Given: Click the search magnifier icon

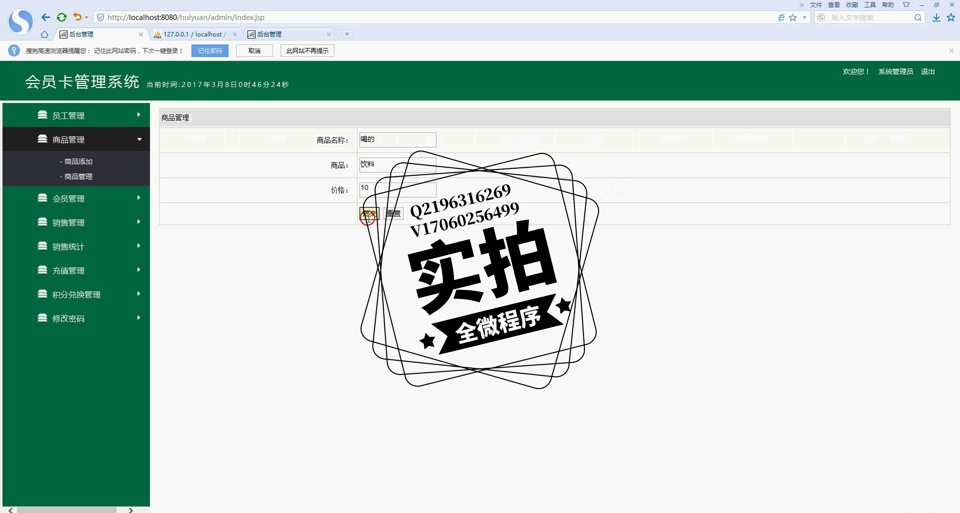Looking at the screenshot, I should tap(918, 17).
